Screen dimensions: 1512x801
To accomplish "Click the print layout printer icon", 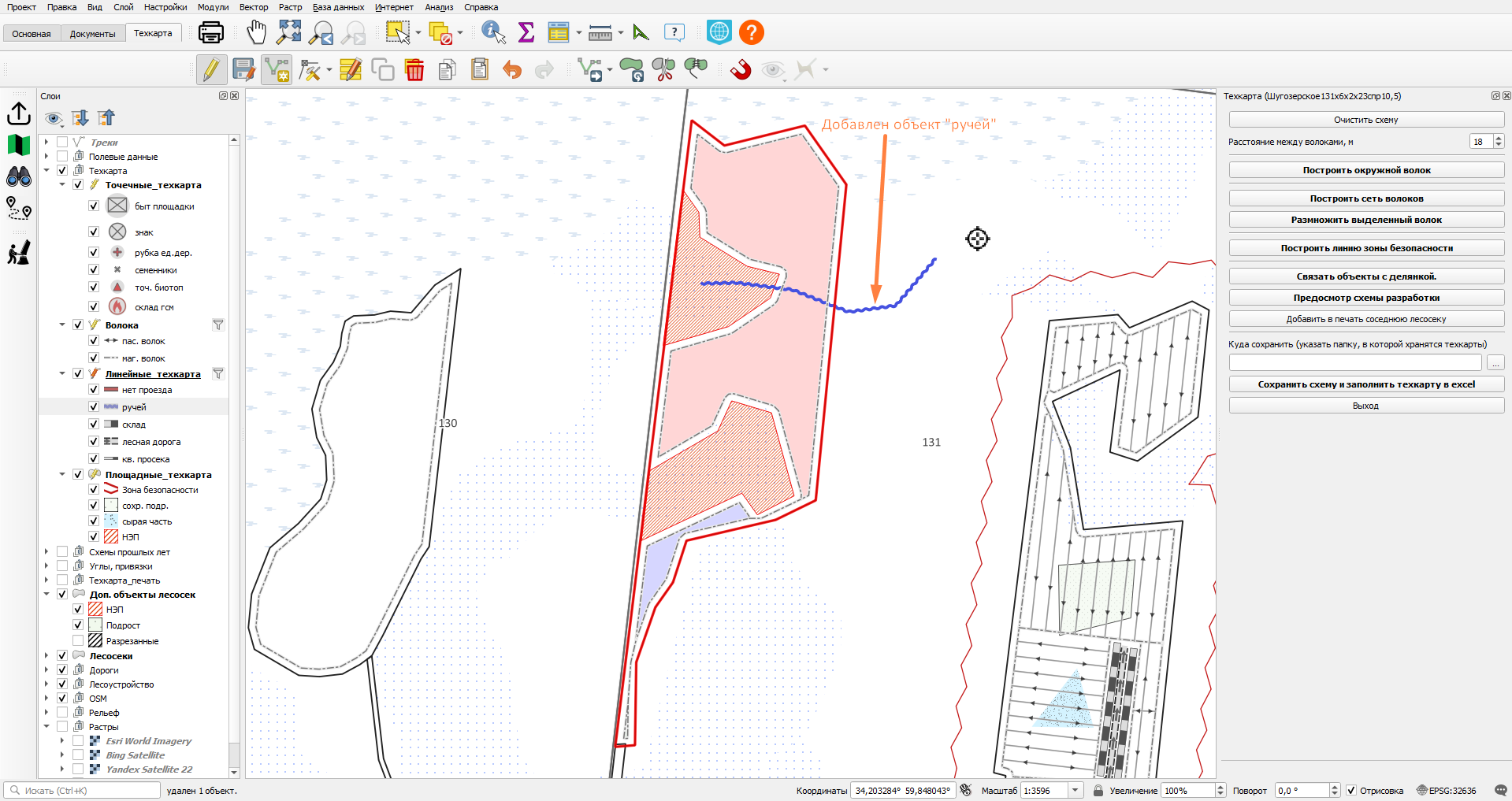I will coord(211,32).
